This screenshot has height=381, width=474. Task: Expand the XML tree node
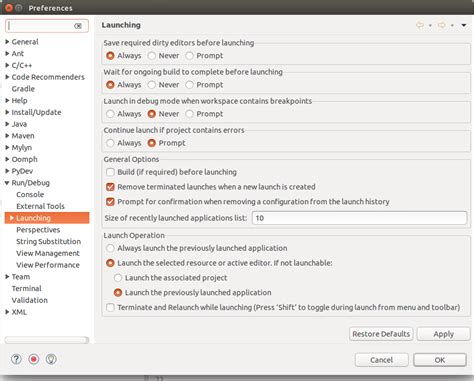click(7, 312)
